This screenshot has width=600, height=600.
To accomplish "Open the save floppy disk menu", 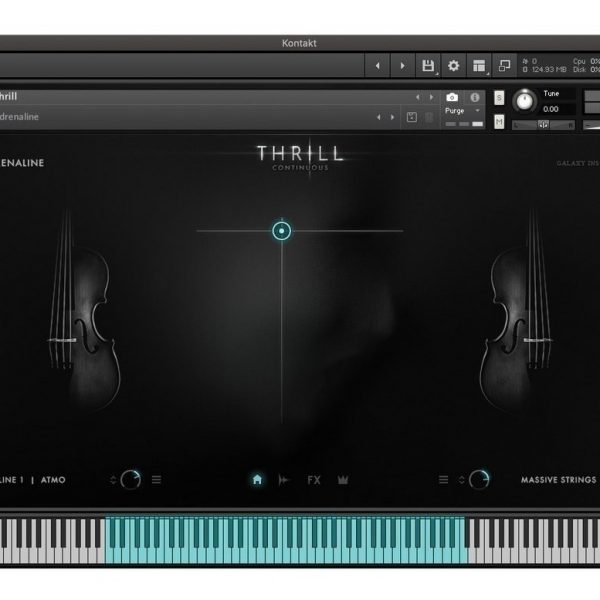I will pyautogui.click(x=428, y=66).
